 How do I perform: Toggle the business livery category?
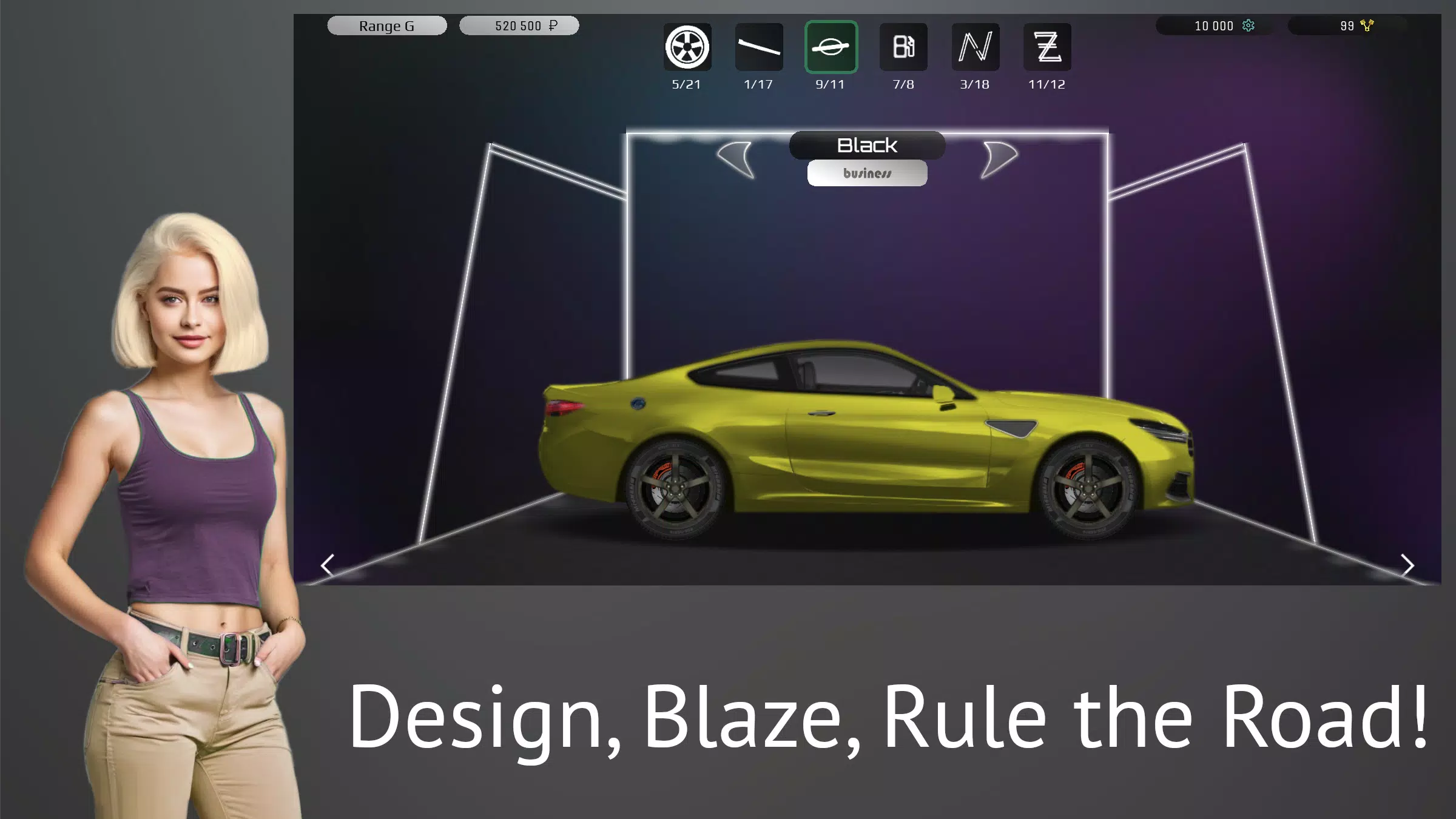click(866, 172)
